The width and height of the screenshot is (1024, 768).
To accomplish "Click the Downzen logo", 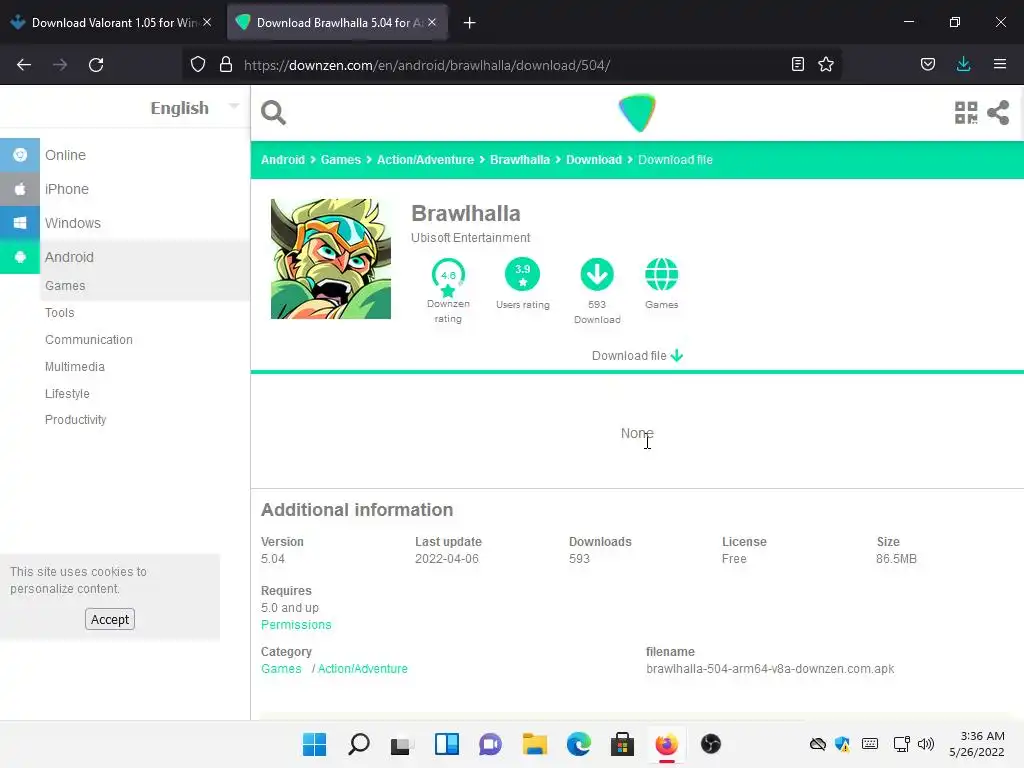I will point(637,113).
